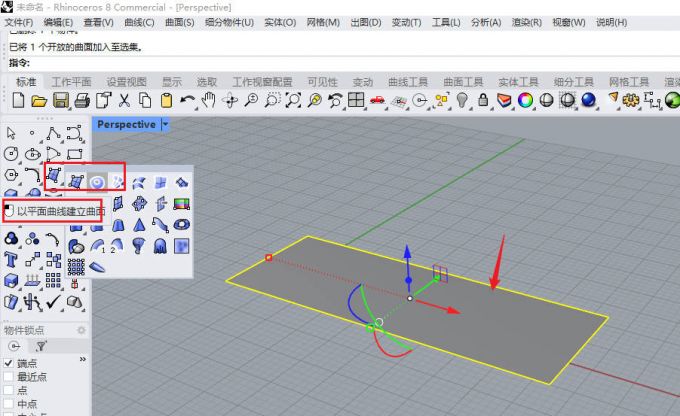This screenshot has height=416, width=680.
Task: Select the Ellipse tool in the sidebar
Action: [33, 154]
